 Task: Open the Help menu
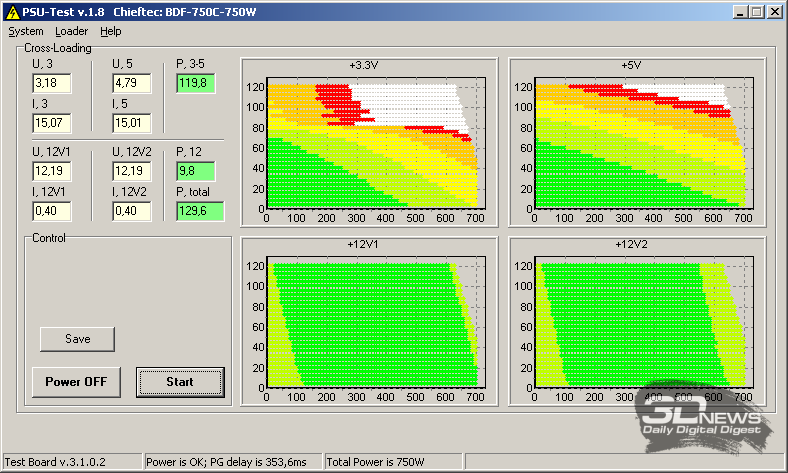[x=111, y=31]
